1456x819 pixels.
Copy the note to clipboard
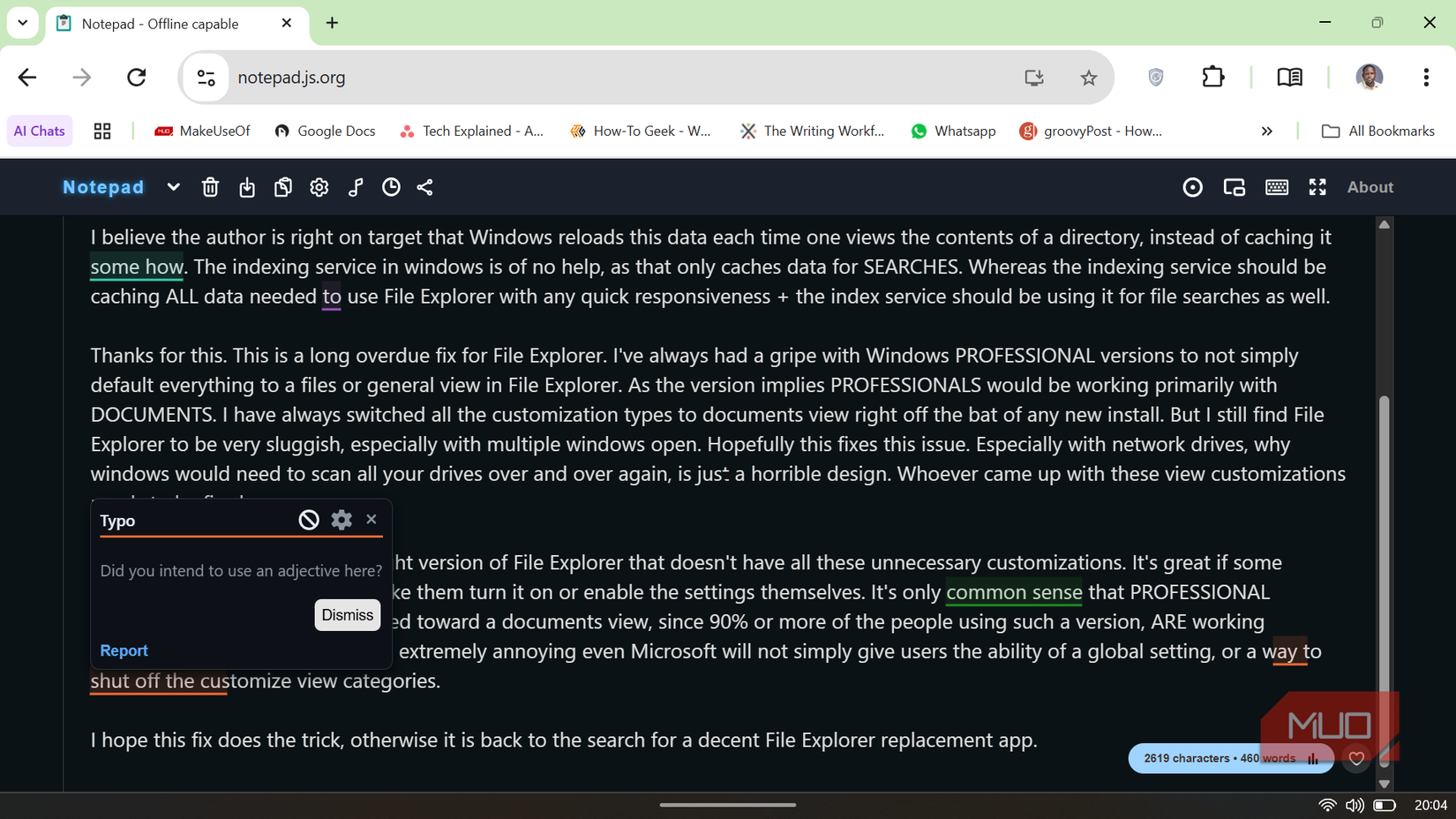(x=282, y=187)
